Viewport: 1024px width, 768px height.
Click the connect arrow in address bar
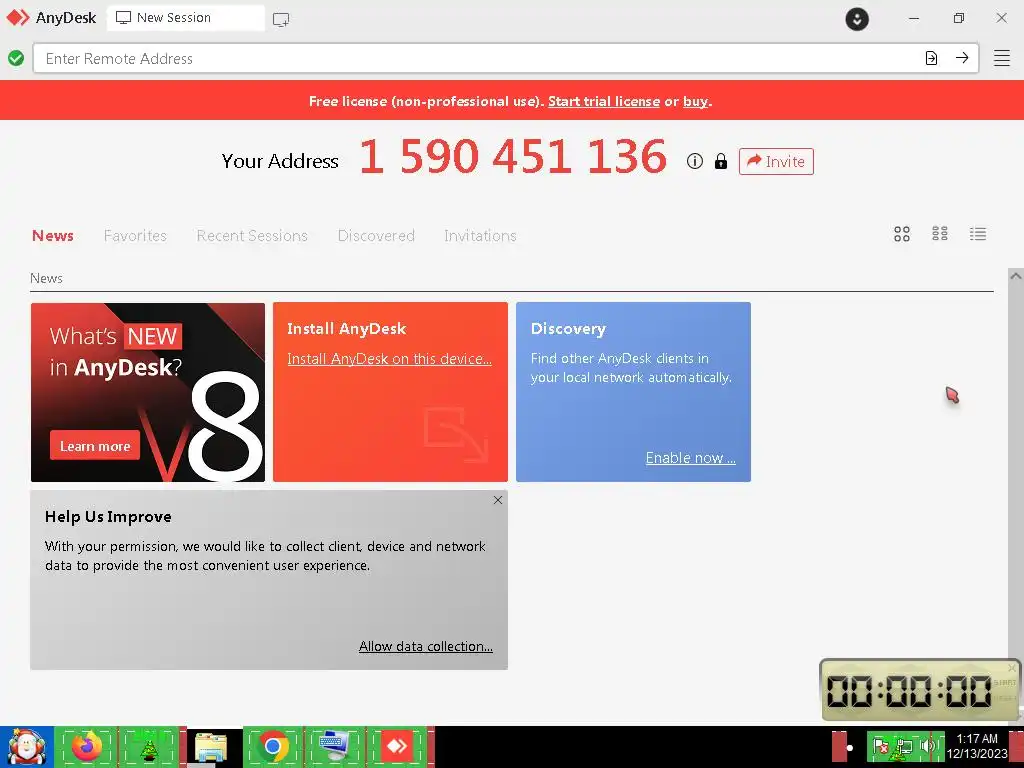tap(962, 58)
